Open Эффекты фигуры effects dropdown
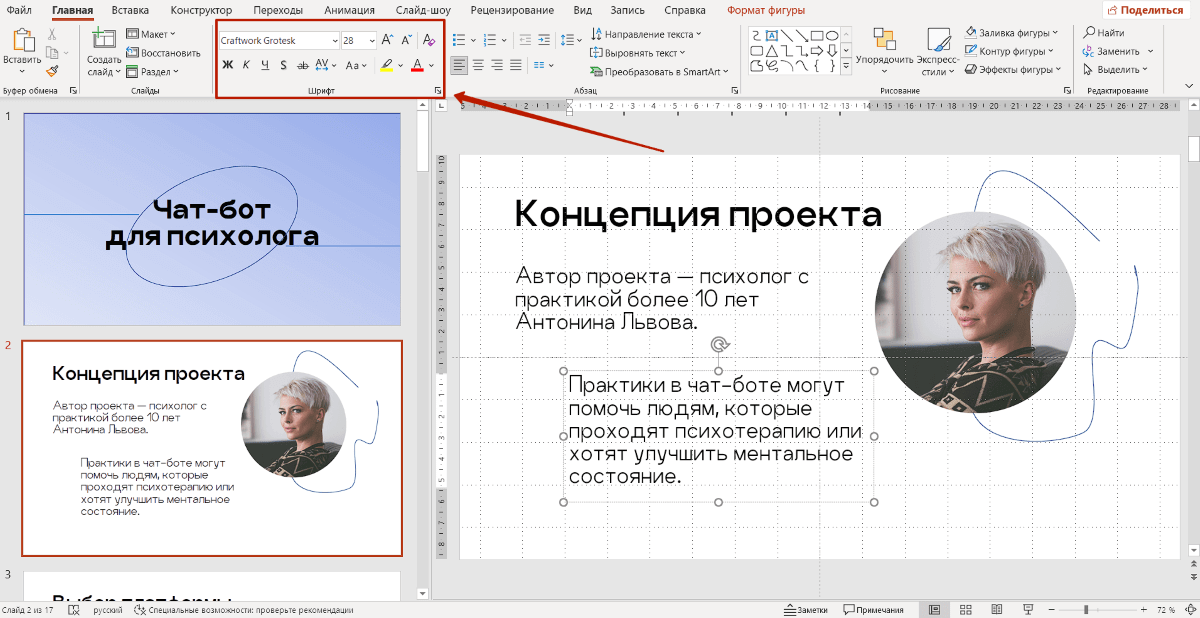This screenshot has width=1200, height=618. 1013,70
